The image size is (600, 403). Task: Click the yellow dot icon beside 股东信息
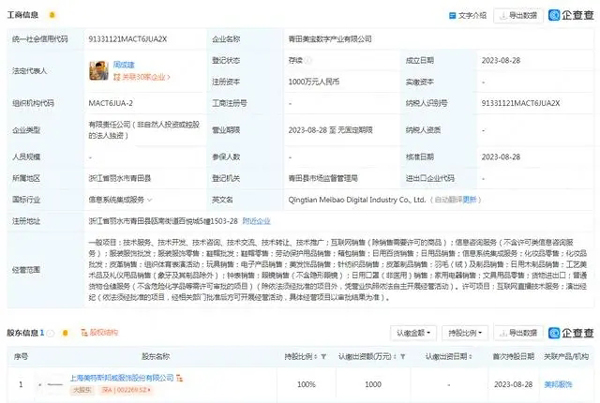[65, 333]
